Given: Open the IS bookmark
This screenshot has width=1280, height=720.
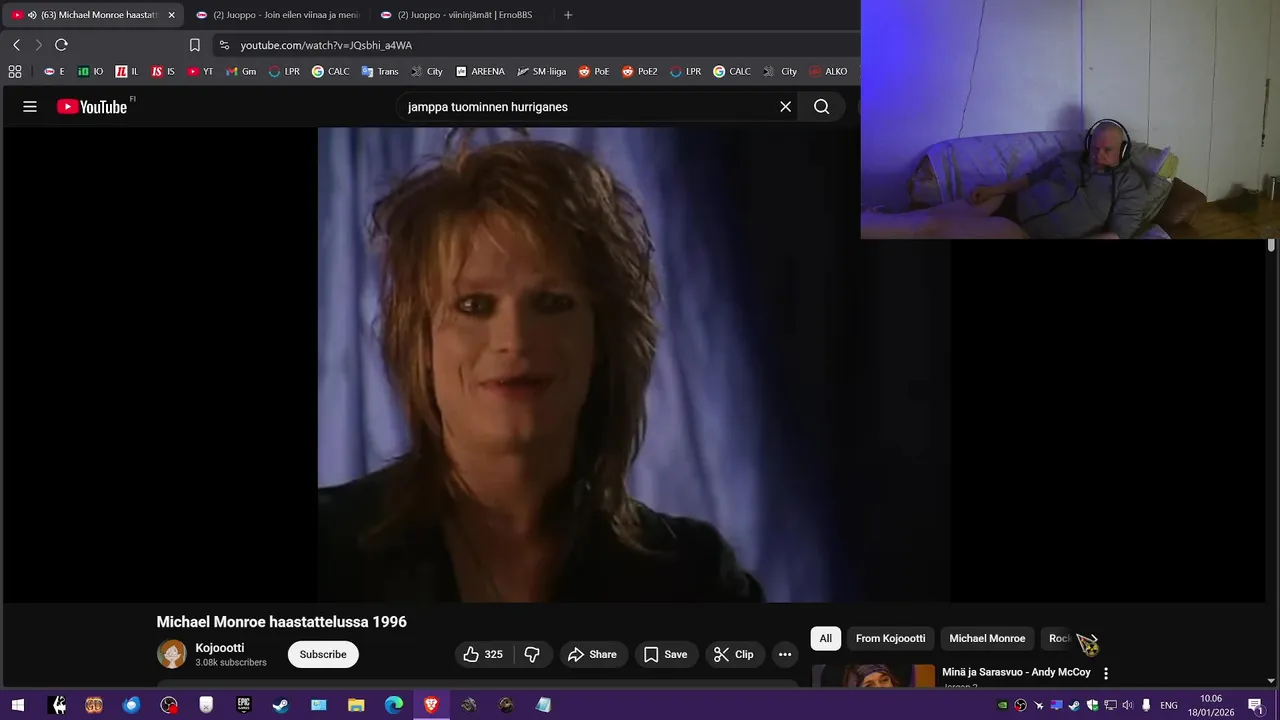Looking at the screenshot, I should coord(163,71).
